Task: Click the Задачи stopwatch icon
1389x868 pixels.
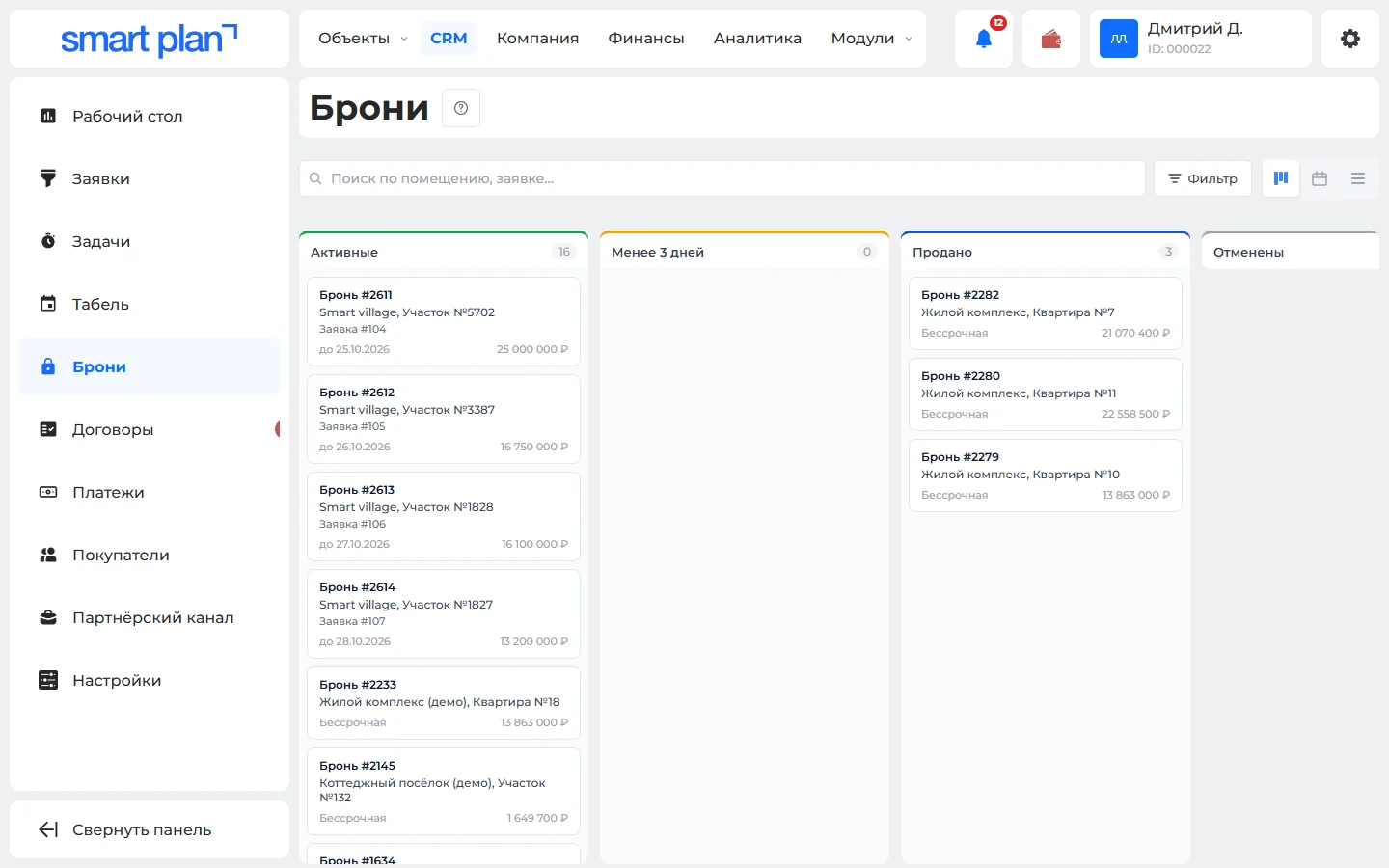Action: (x=48, y=241)
